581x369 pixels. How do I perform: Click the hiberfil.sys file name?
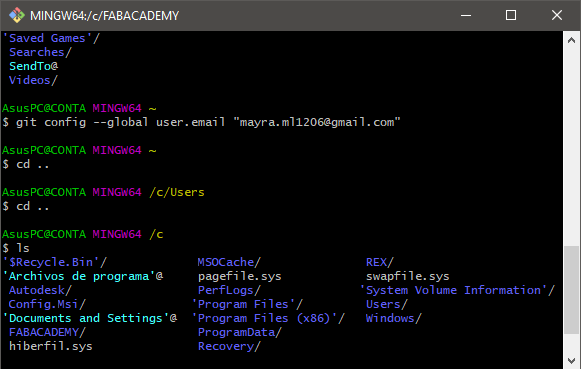click(51, 346)
